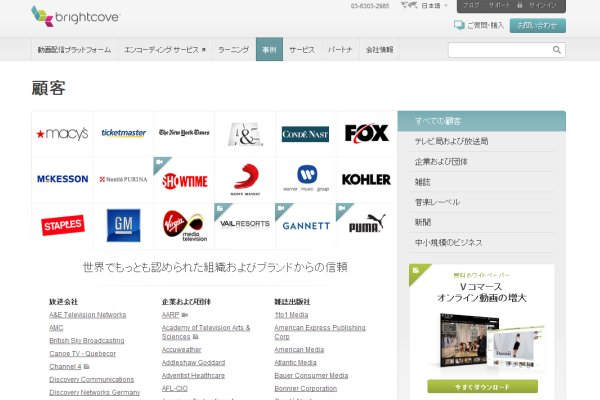Open the Showtime logo tile
The image size is (600, 400).
[184, 180]
